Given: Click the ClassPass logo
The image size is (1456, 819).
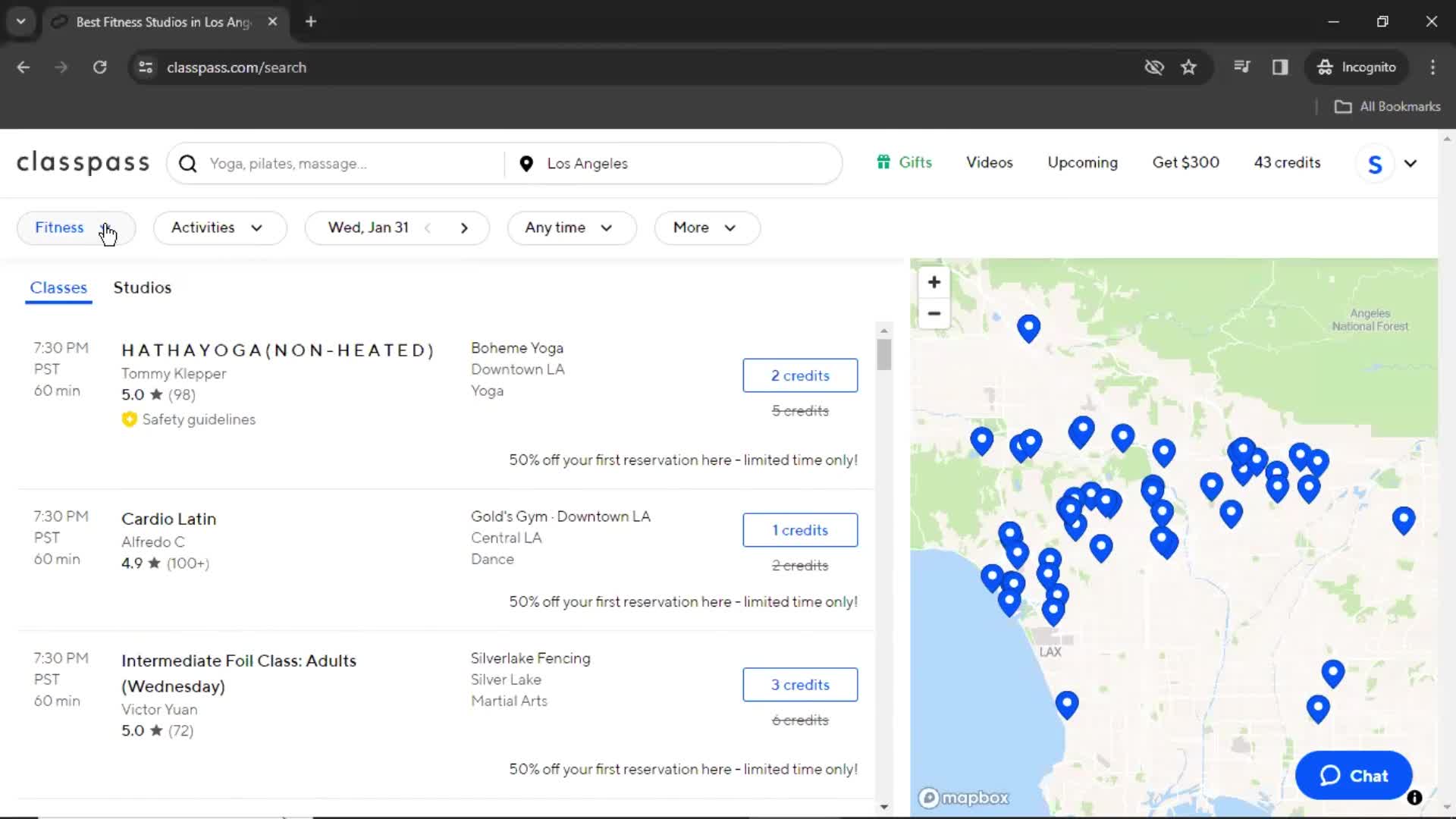Looking at the screenshot, I should [x=83, y=163].
